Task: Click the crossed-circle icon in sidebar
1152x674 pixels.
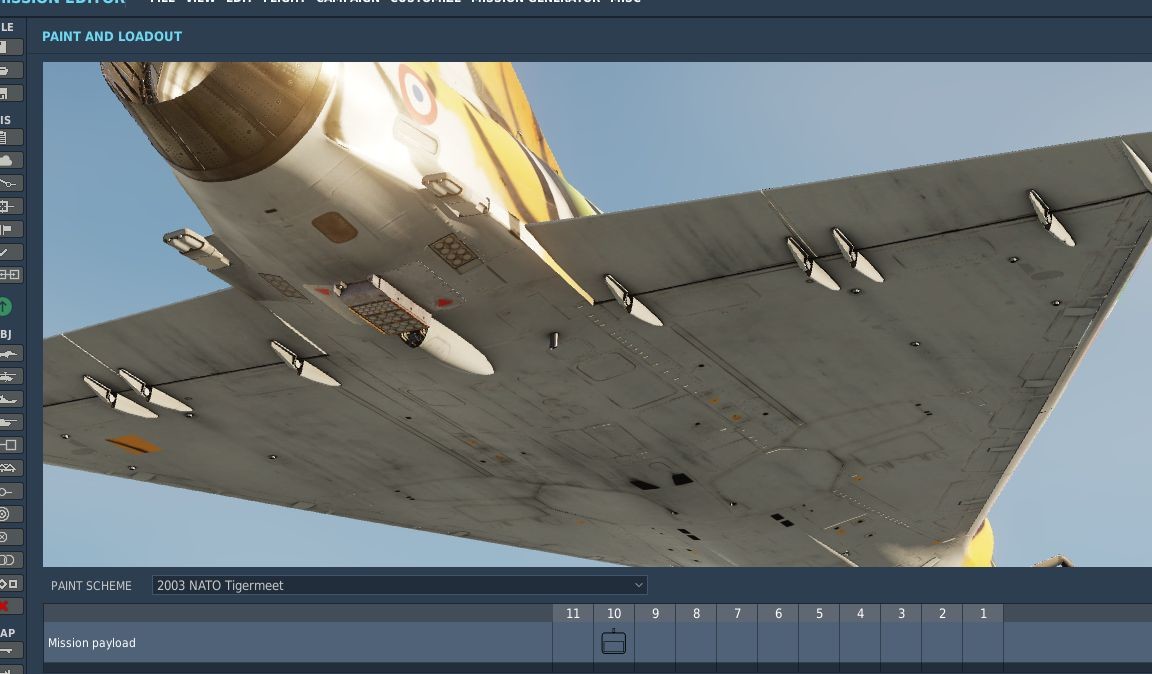Action: (x=9, y=537)
